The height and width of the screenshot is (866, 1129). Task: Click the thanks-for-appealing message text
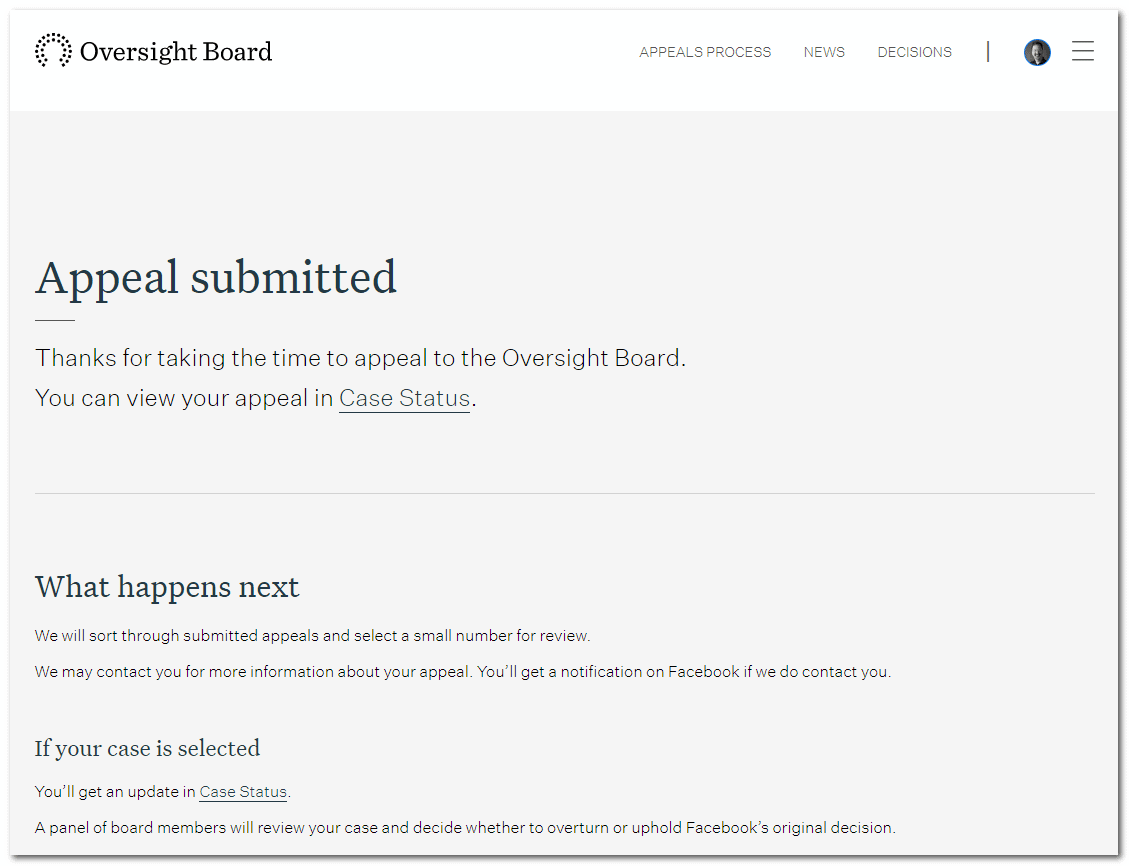[360, 357]
